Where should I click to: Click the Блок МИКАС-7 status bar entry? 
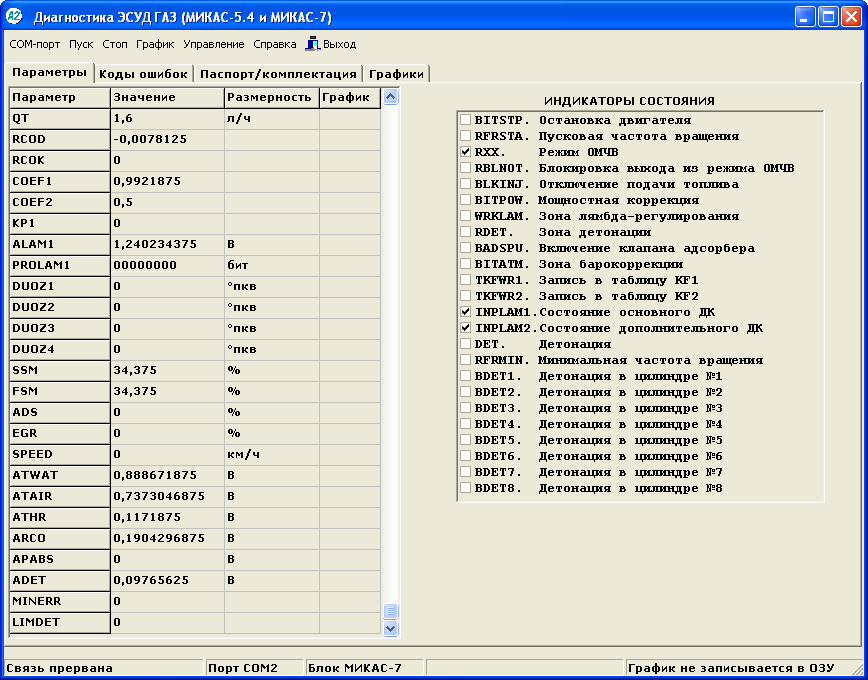coord(355,668)
